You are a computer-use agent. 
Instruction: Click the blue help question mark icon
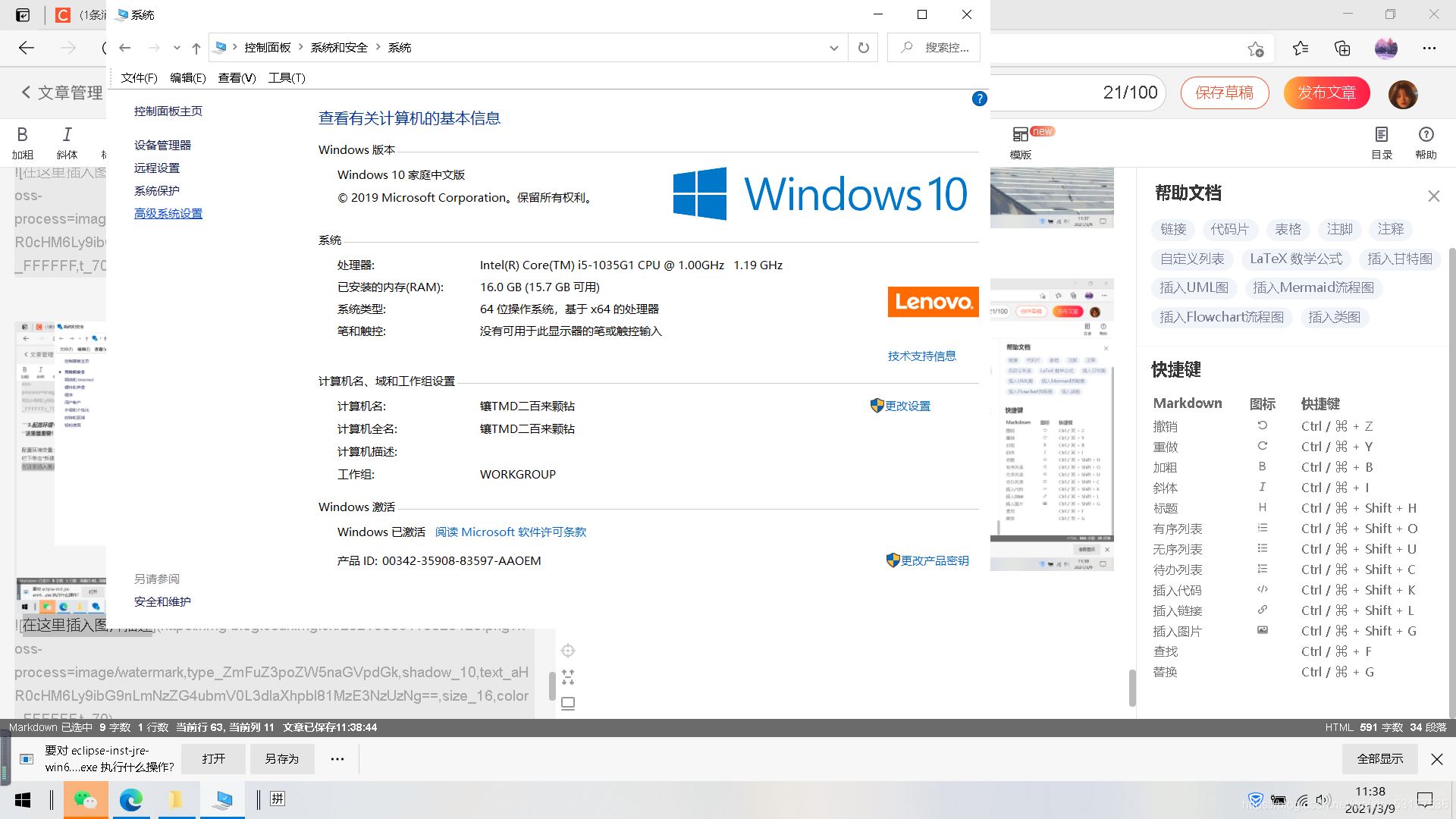pyautogui.click(x=979, y=99)
